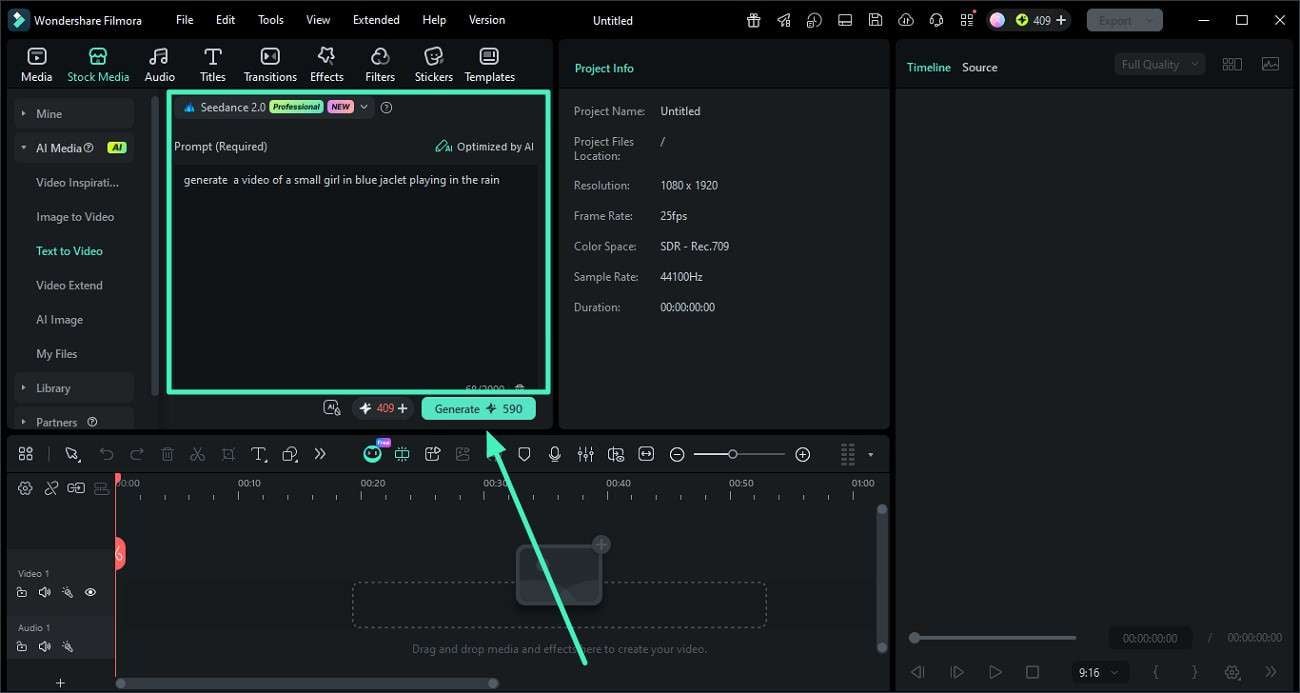Click the AI settings icon left of credits
This screenshot has height=693, width=1300.
click(x=332, y=408)
